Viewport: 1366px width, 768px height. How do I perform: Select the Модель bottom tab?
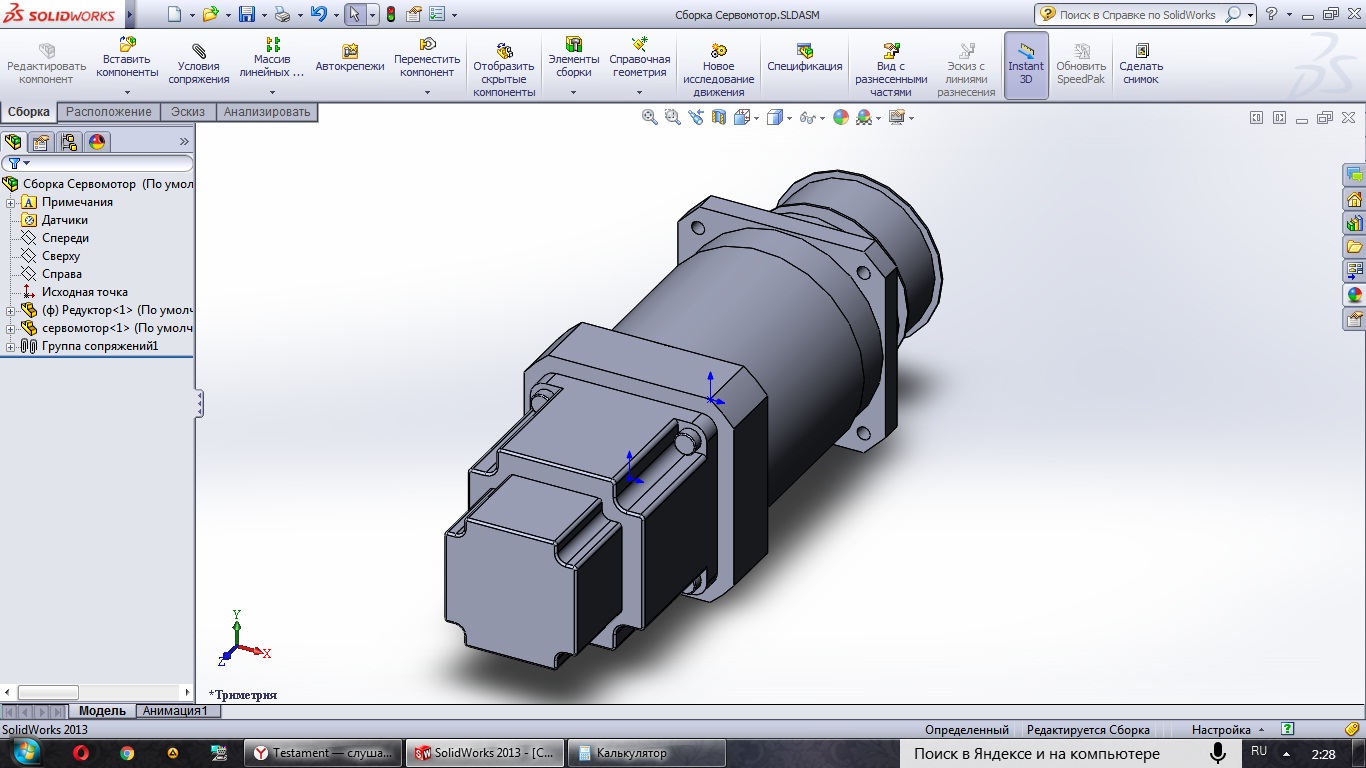(103, 711)
